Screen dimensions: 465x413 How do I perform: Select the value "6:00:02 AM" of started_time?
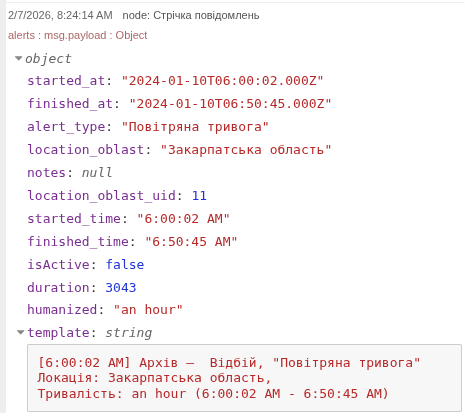(x=183, y=219)
